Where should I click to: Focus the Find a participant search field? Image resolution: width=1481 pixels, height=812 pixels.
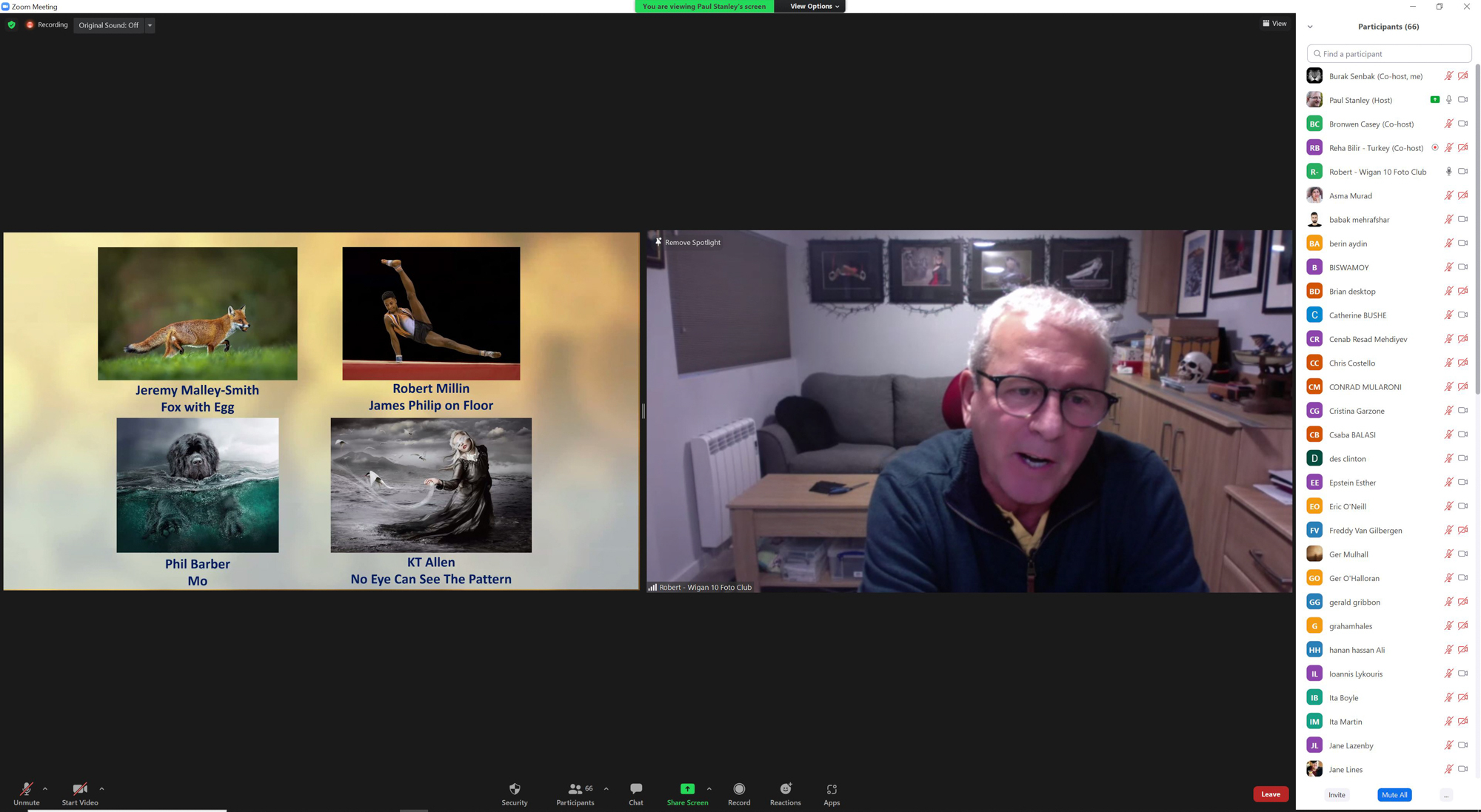pyautogui.click(x=1388, y=53)
